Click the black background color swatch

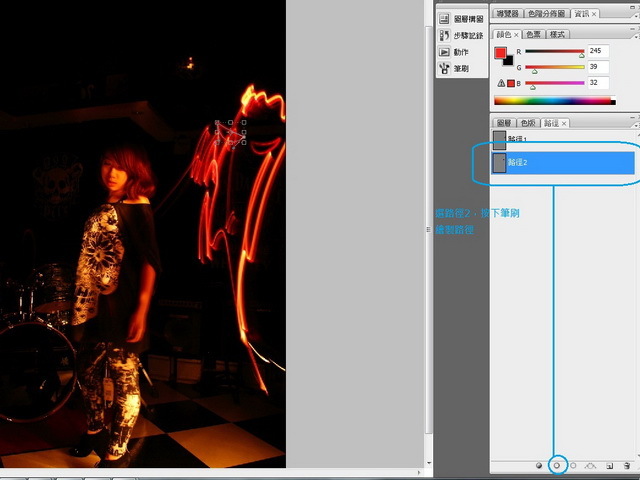tap(509, 62)
